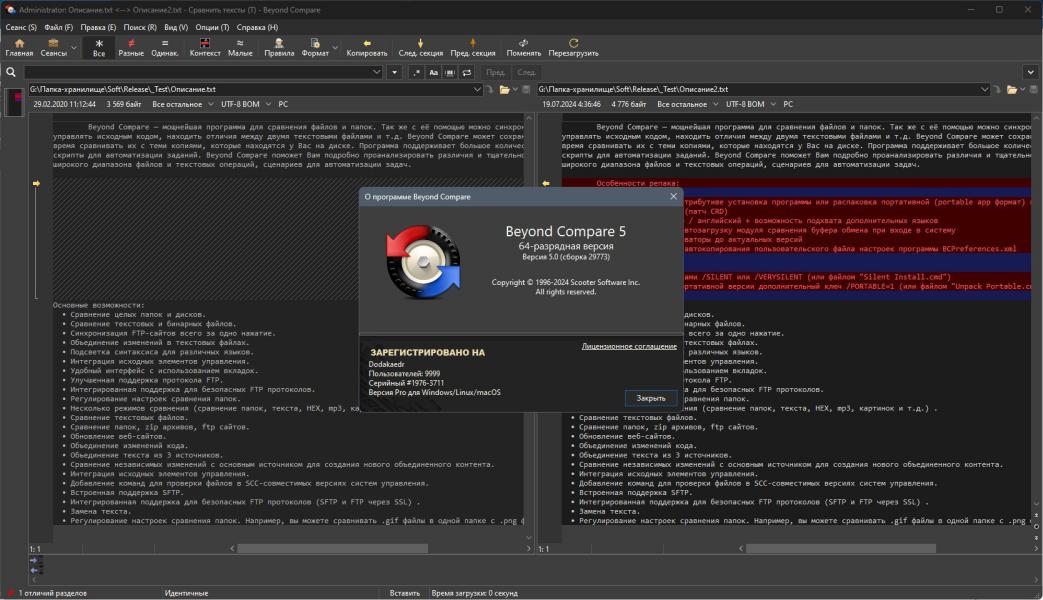The image size is (1043, 600).
Task: Click the save disk icon beside Описание.txt path
Action: pyautogui.click(x=526, y=89)
